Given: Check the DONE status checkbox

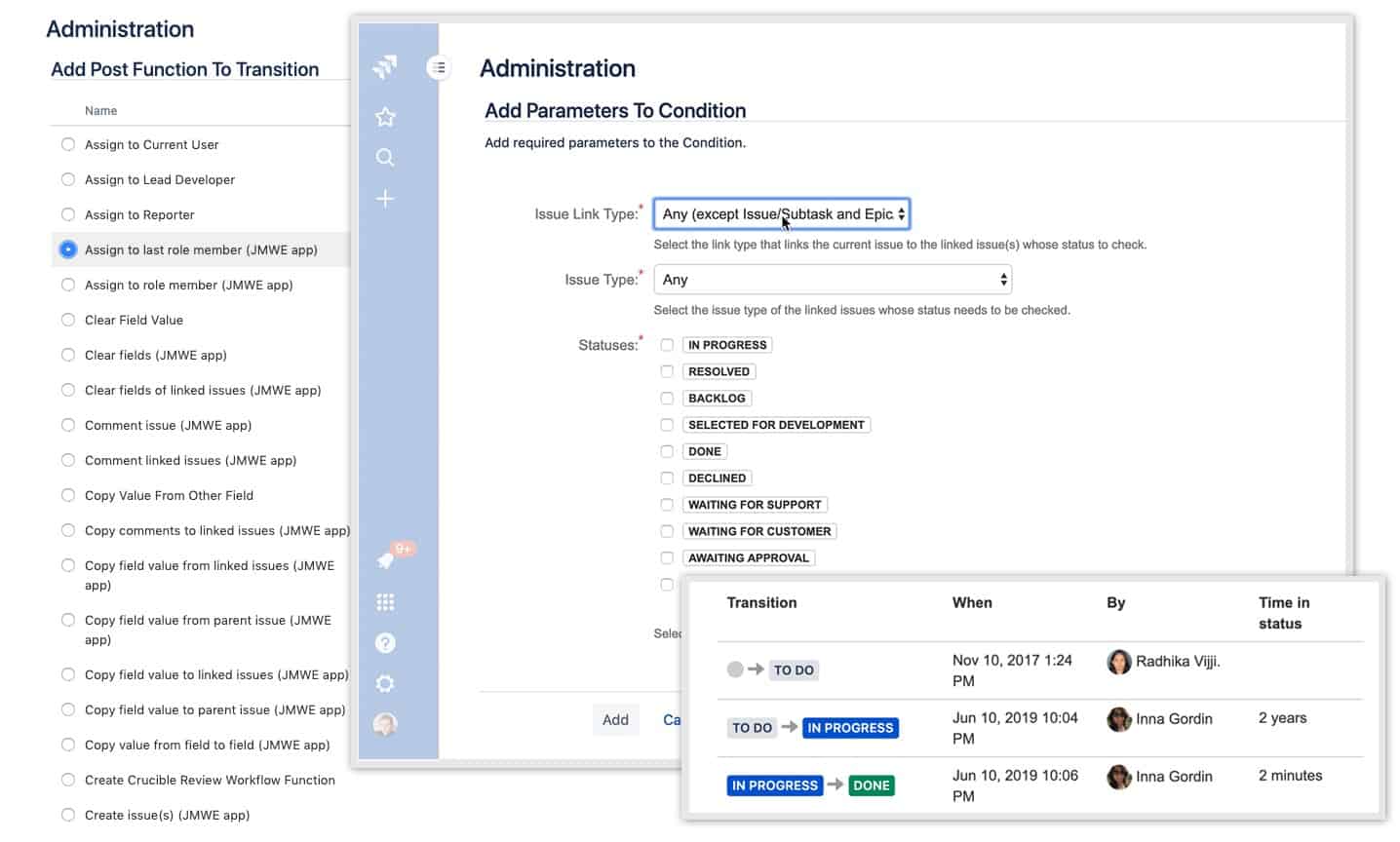Looking at the screenshot, I should point(667,450).
